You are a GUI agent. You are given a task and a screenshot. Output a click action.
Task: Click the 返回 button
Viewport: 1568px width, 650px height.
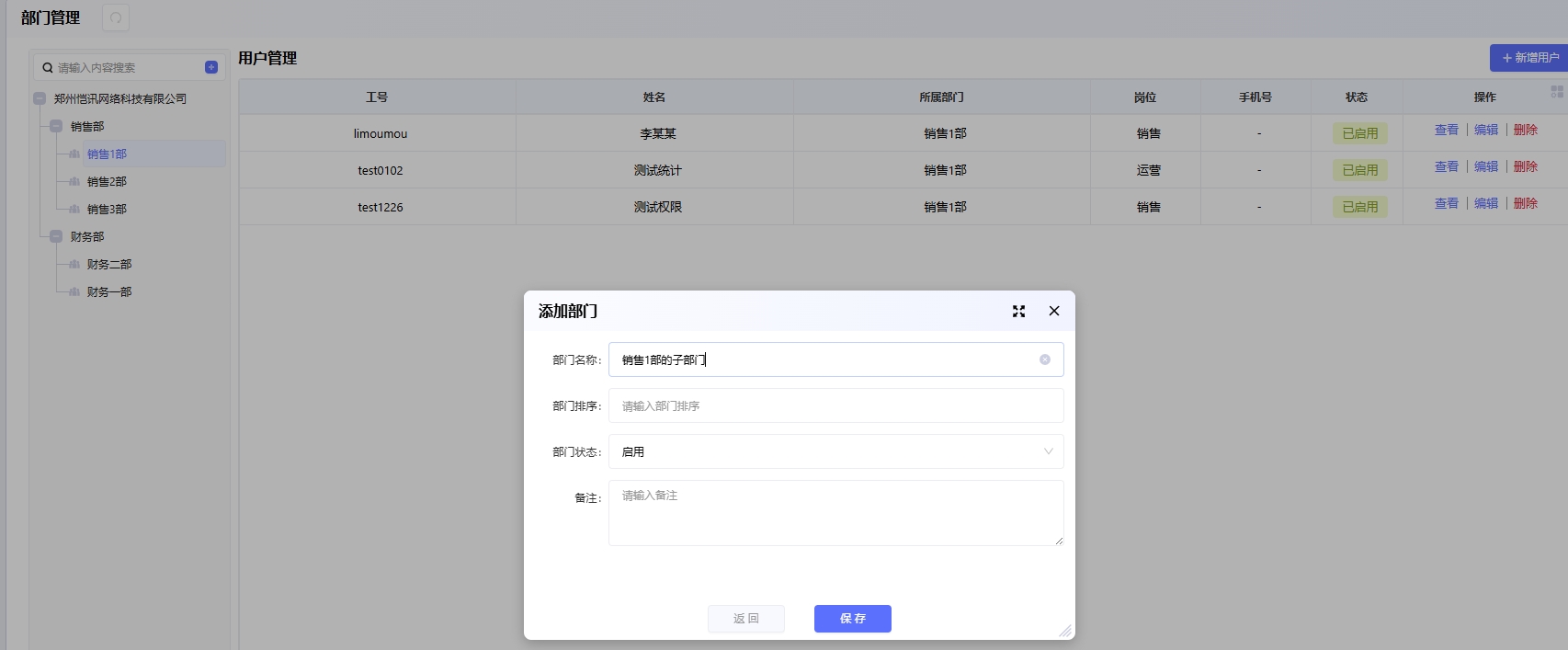click(x=745, y=619)
